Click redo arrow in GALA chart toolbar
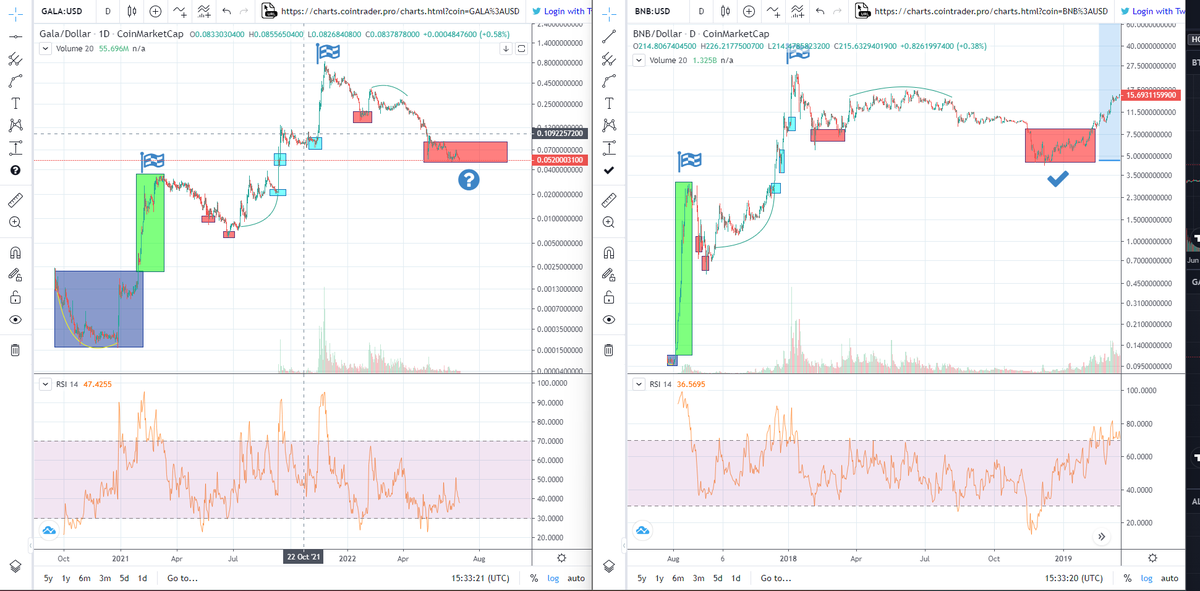Screen dimensions: 1200x591 pos(245,12)
